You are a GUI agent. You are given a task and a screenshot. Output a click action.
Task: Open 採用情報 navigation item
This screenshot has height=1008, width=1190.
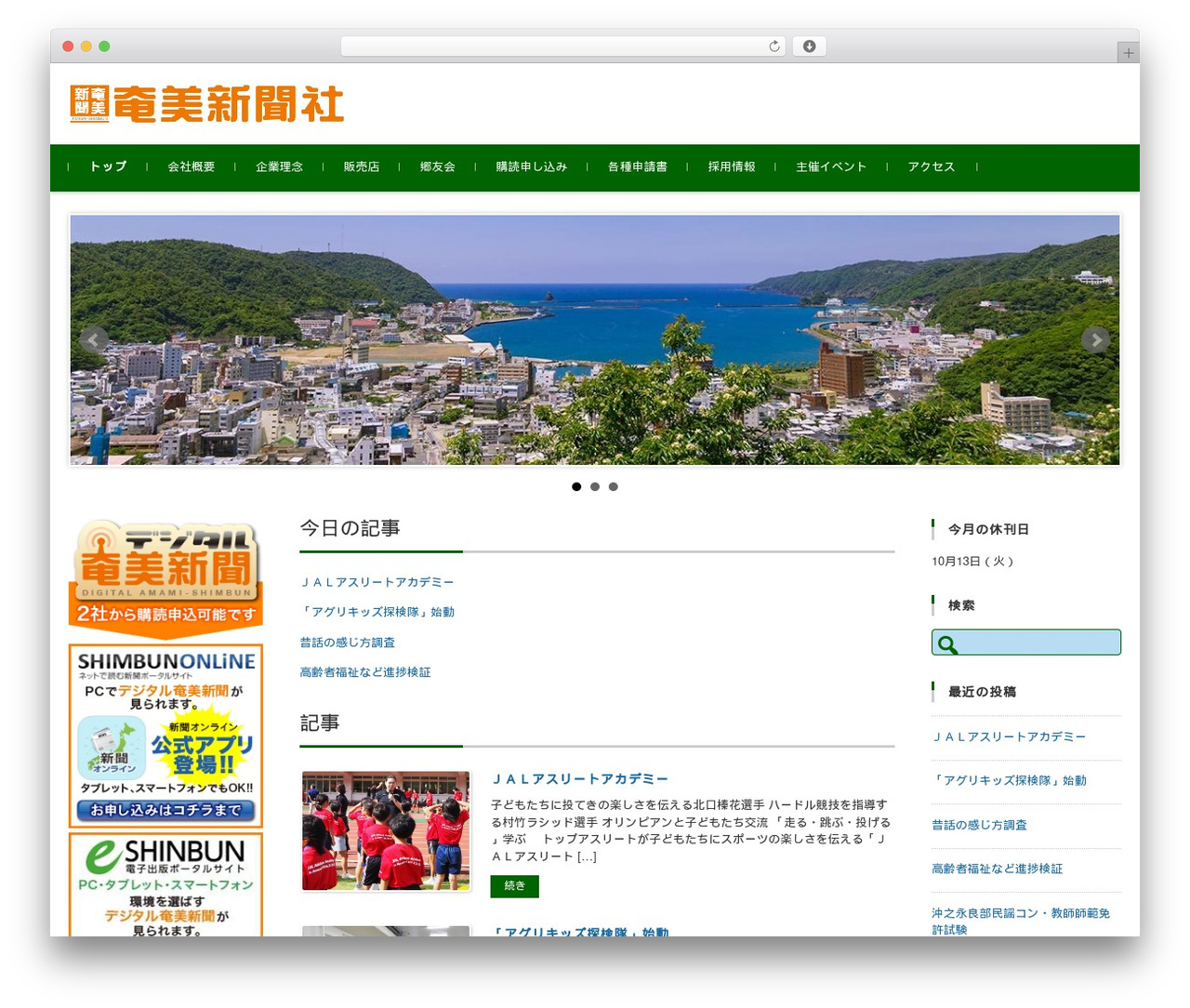click(732, 166)
